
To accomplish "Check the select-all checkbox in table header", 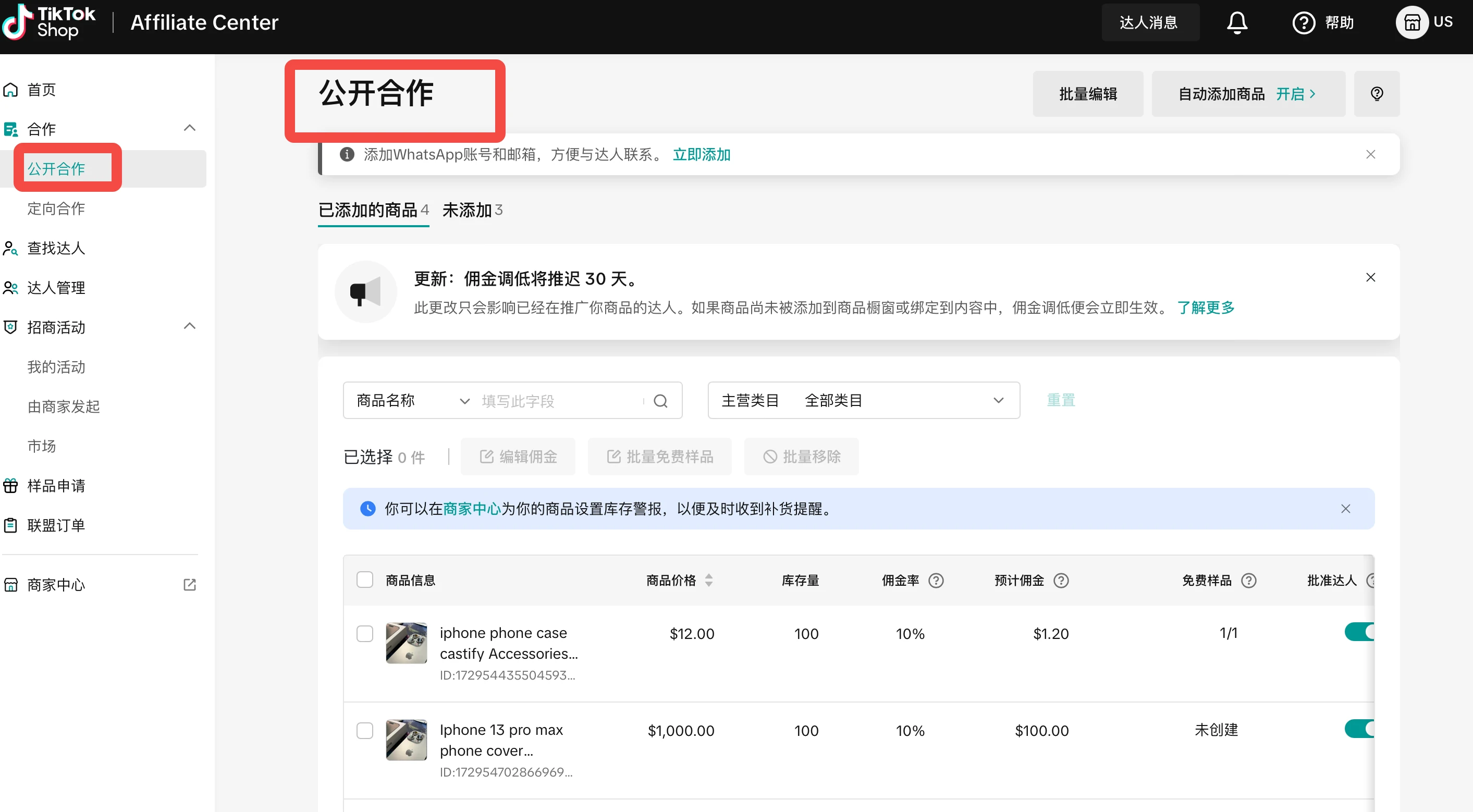I will [365, 579].
